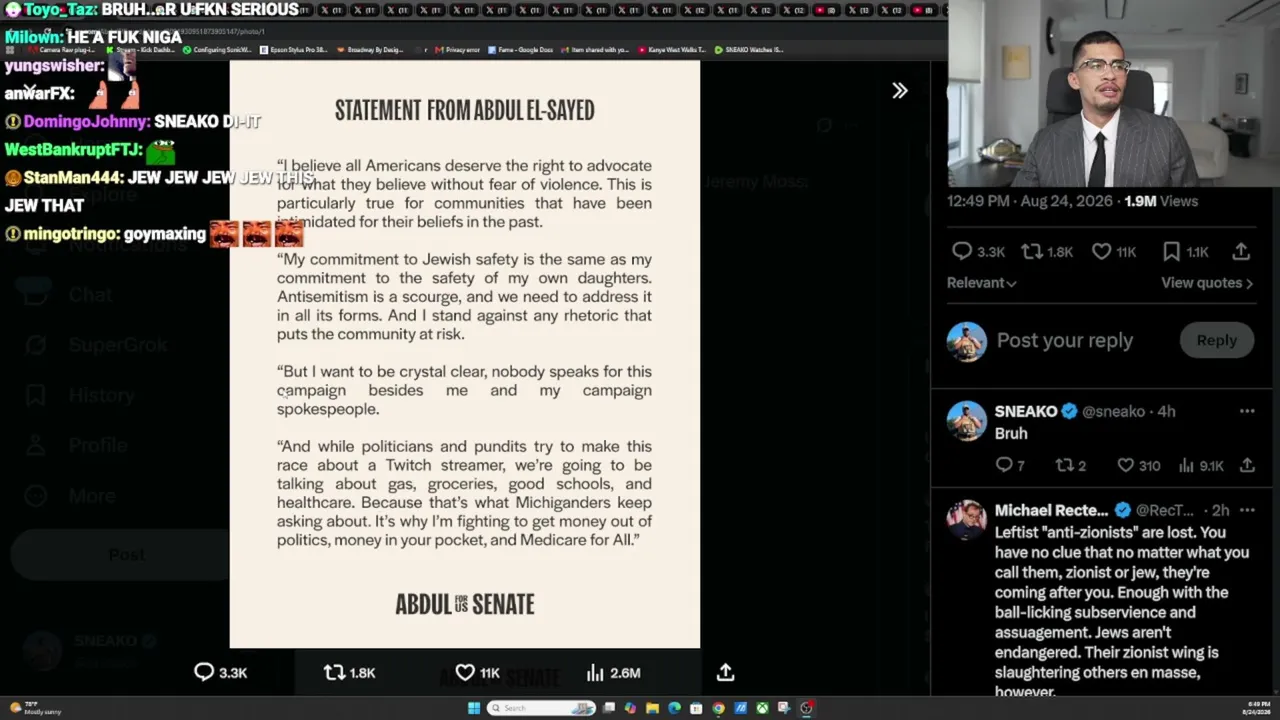The height and width of the screenshot is (720, 1280).
Task: Click the taskbar clock and date
Action: [x=1257, y=708]
